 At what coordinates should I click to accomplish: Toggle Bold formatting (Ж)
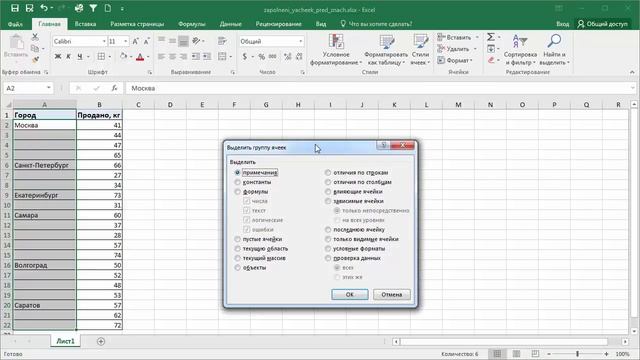point(58,56)
